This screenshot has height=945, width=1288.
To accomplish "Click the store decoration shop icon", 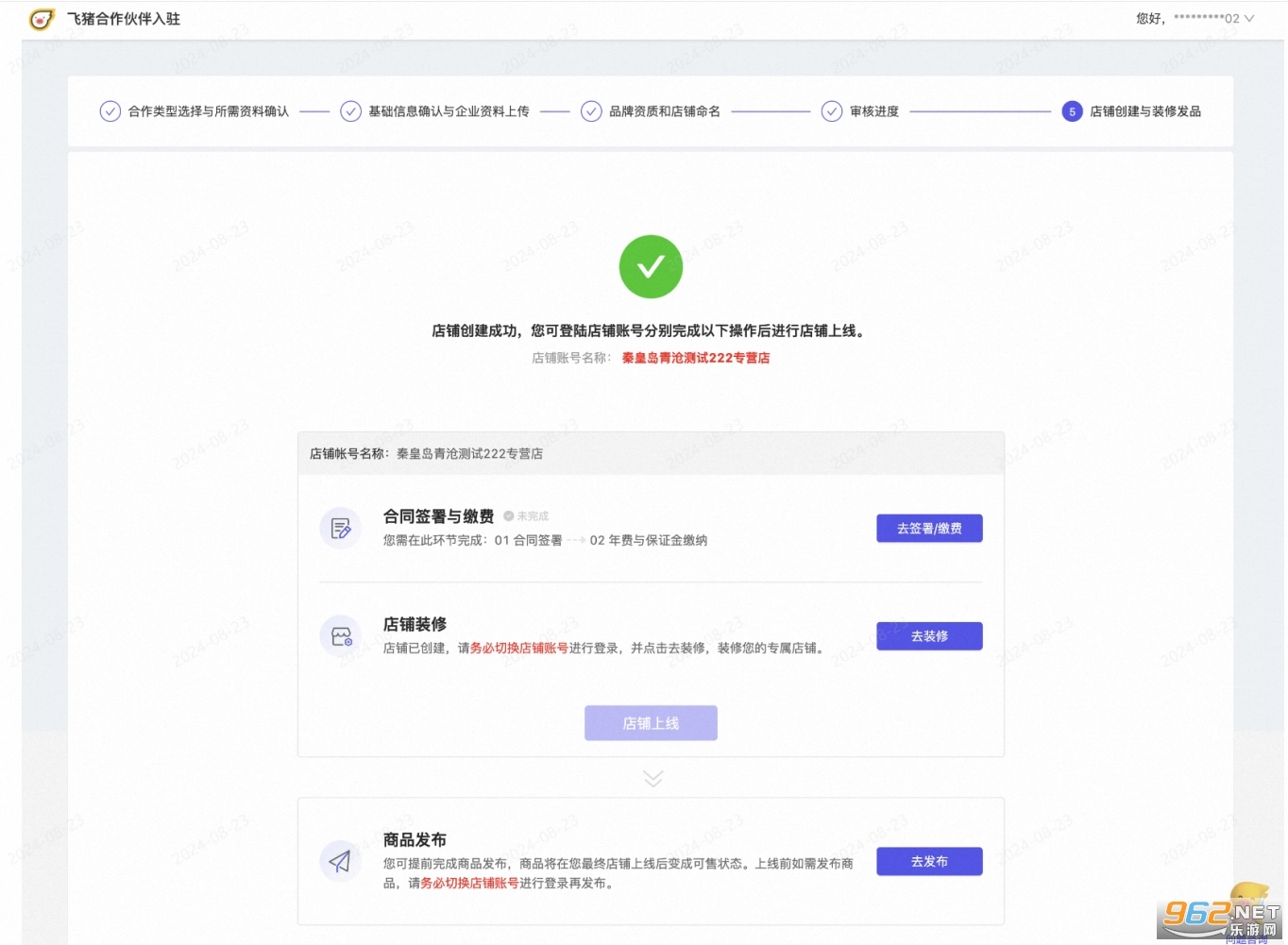I will [341, 636].
